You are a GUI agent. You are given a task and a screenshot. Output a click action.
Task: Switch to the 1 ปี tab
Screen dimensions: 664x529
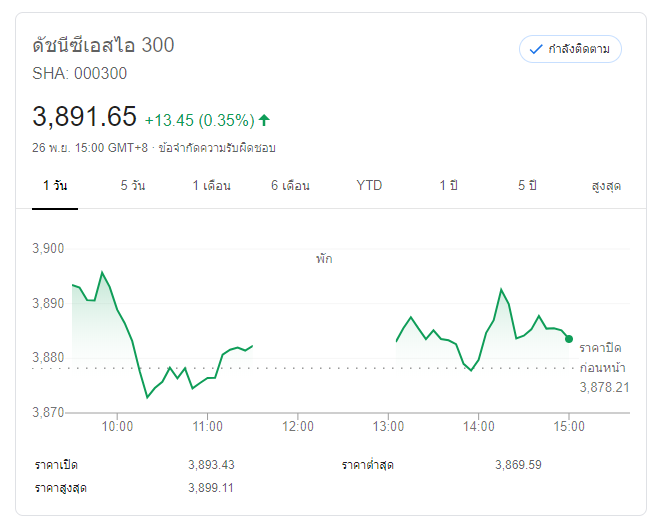click(x=449, y=186)
